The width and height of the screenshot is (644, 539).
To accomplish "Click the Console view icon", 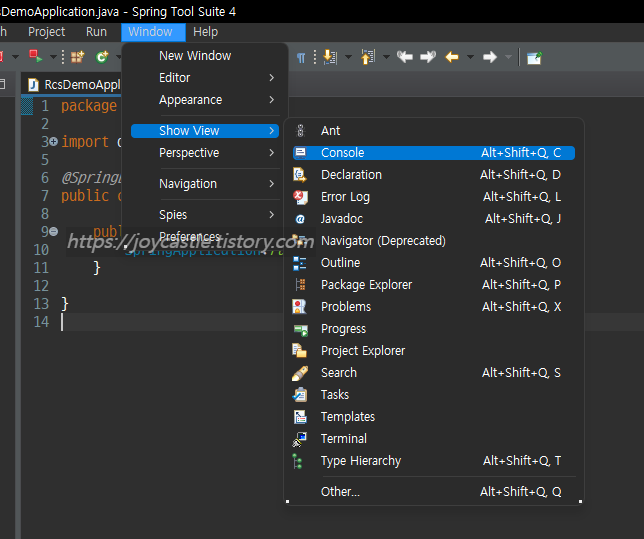I will [x=301, y=153].
